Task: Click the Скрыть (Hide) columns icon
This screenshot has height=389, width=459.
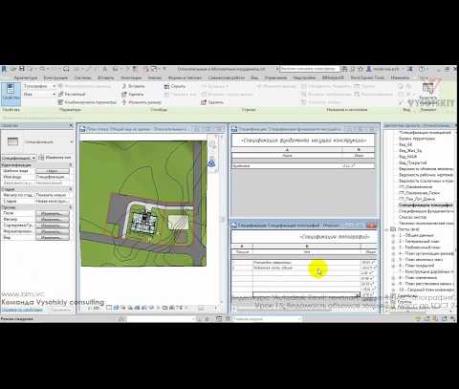Action: [167, 86]
